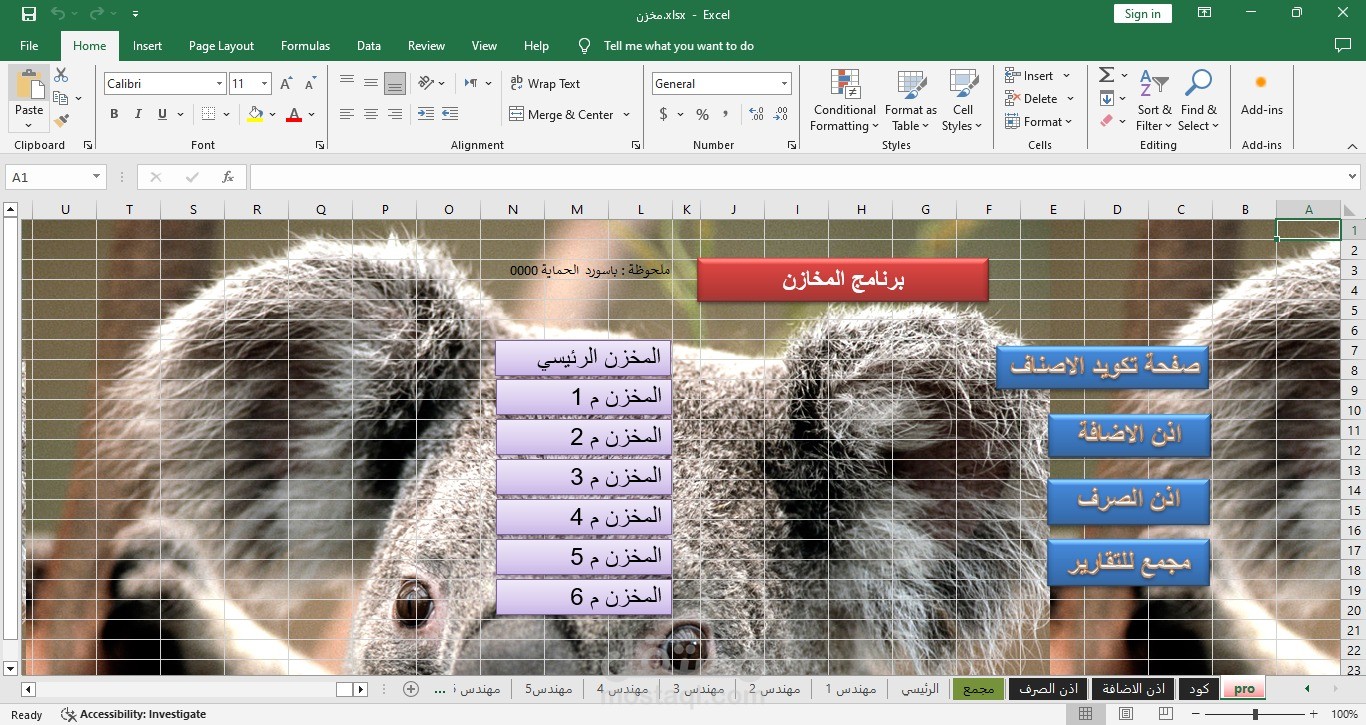Switch to the Review ribbon tab

tap(426, 46)
